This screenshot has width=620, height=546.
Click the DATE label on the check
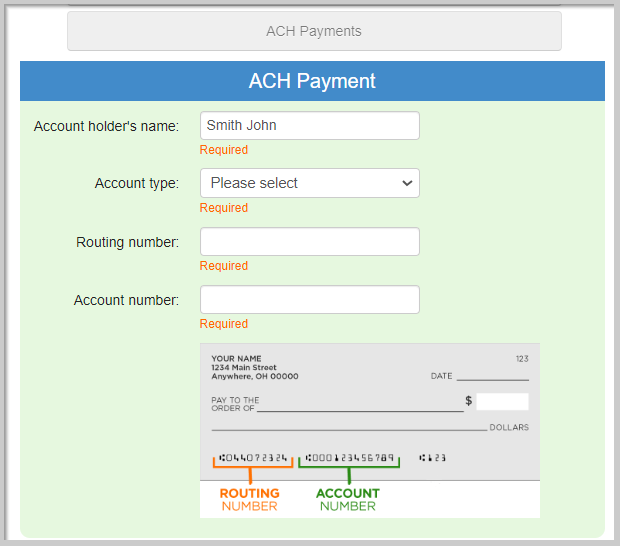point(441,376)
